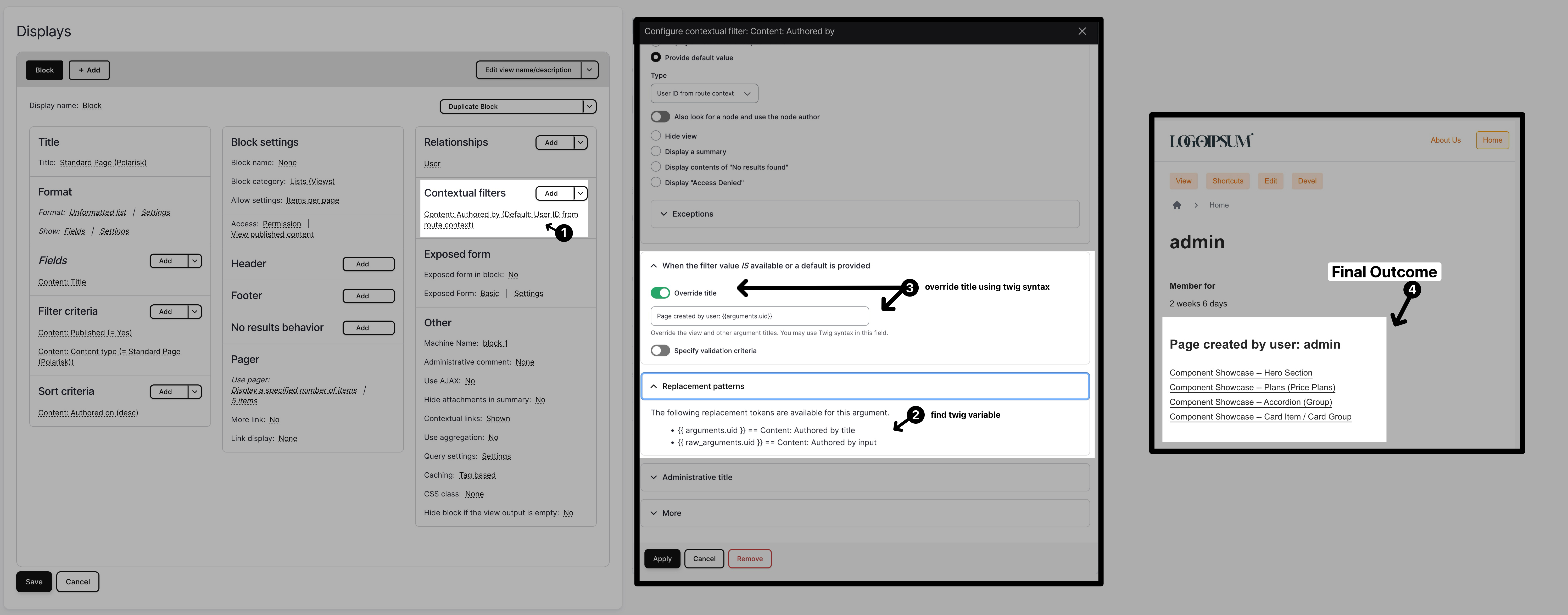1568x615 pixels.
Task: Click the LOGOIPSUM site logo
Action: 1211,141
